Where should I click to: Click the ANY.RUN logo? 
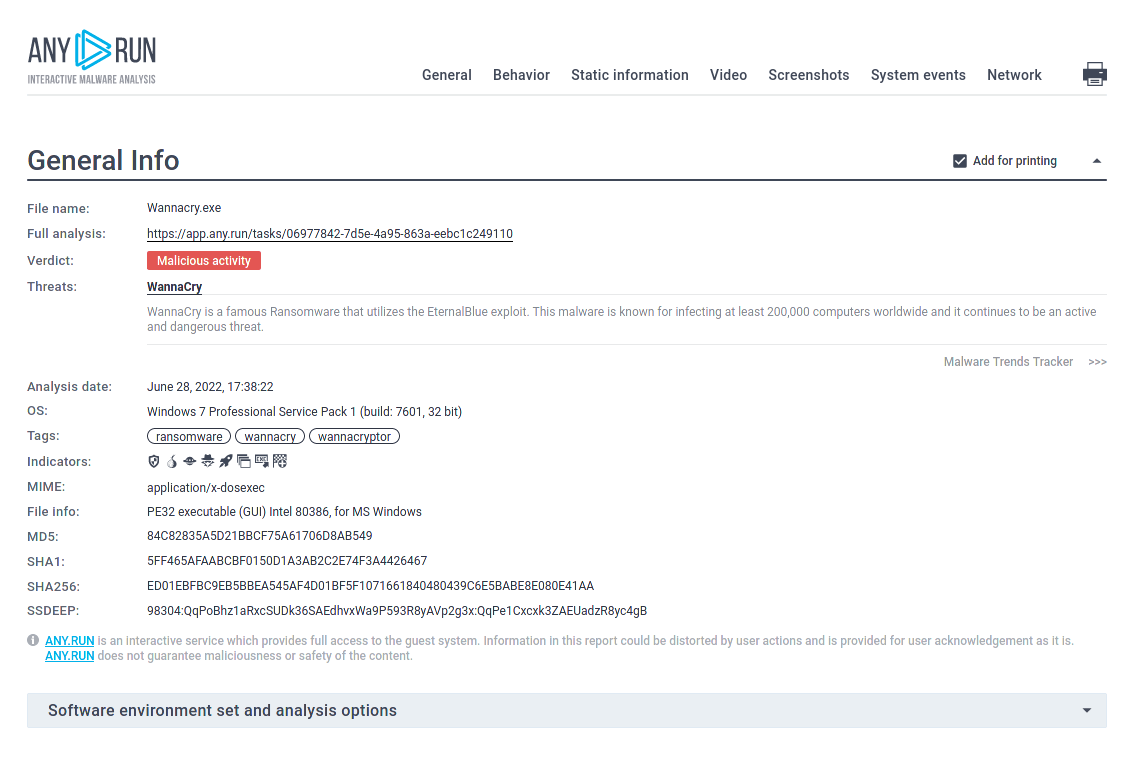pos(92,57)
